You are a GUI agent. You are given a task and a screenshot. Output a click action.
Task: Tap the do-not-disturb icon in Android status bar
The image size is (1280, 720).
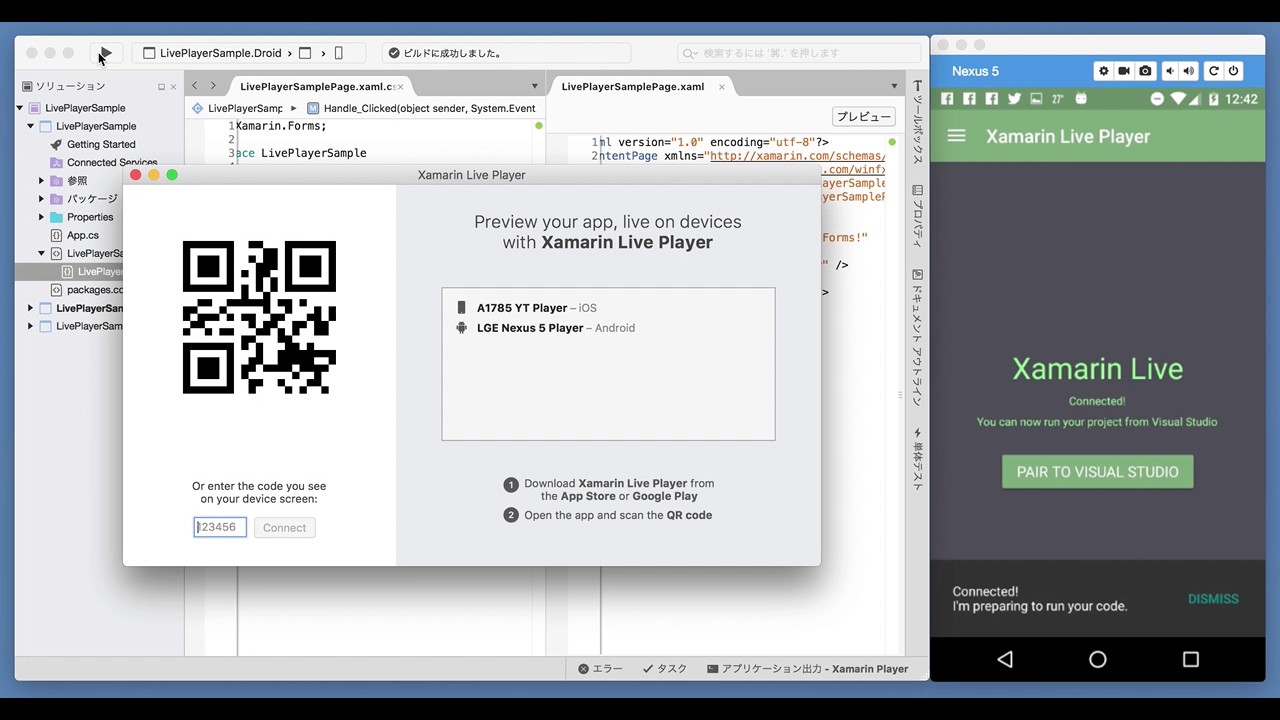point(1157,99)
